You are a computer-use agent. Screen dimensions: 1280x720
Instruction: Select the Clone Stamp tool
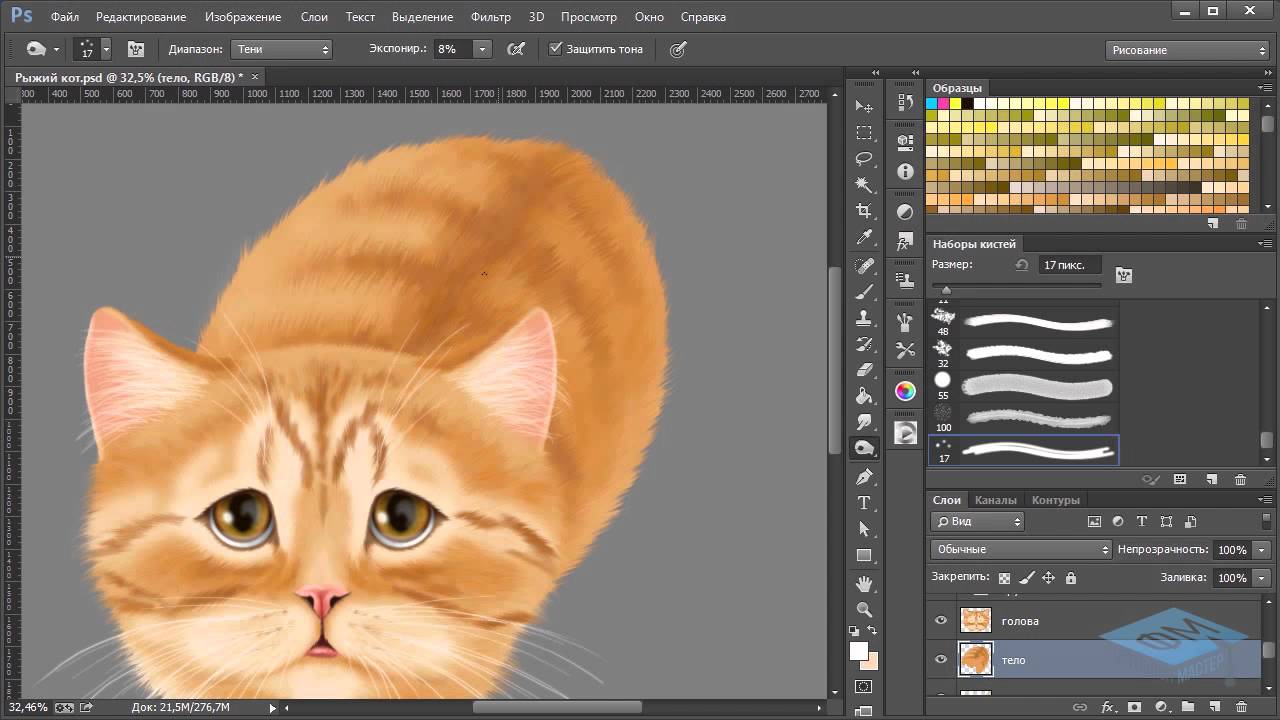(864, 318)
